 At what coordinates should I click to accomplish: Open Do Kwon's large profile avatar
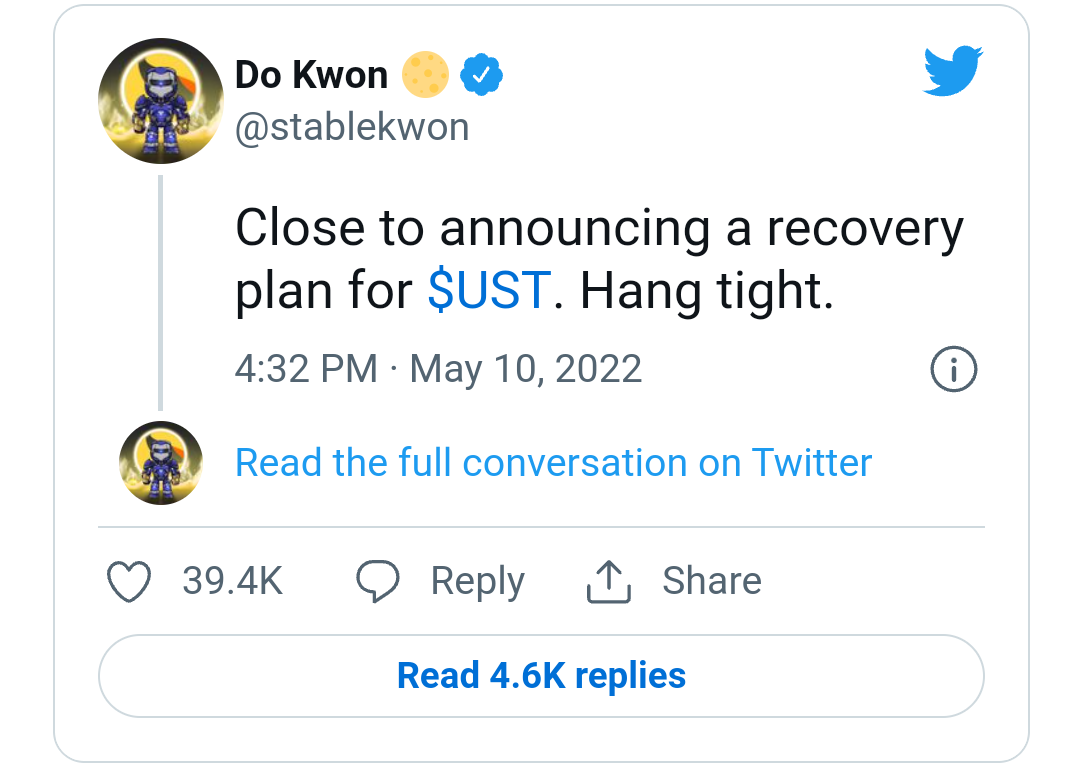click(161, 101)
